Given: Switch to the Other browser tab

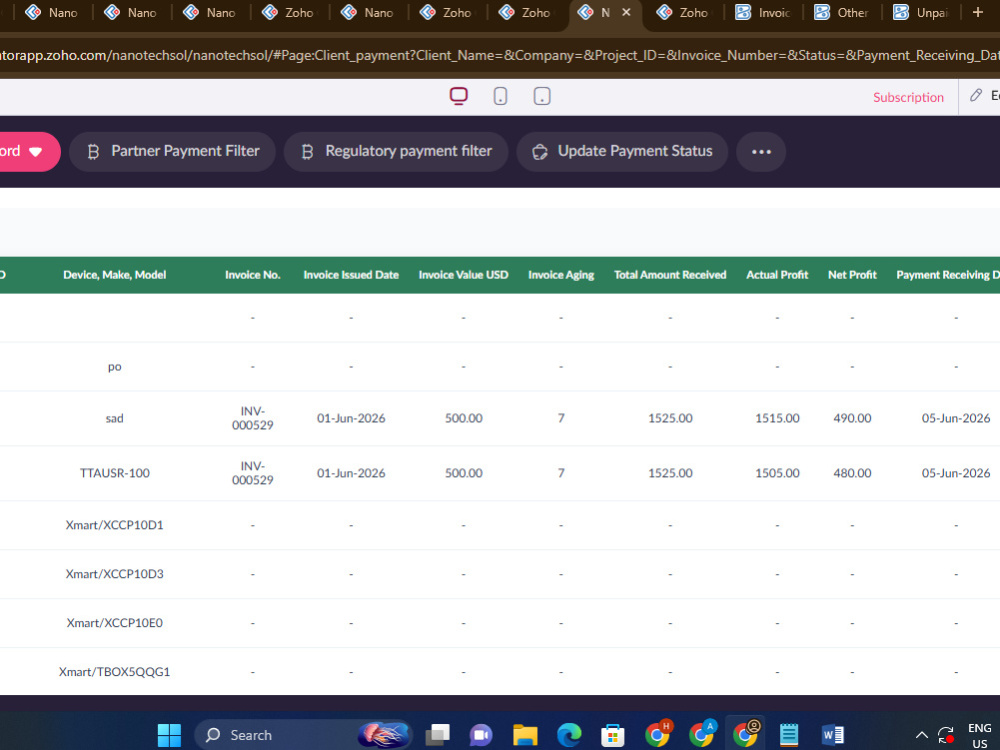Looking at the screenshot, I should 841,13.
